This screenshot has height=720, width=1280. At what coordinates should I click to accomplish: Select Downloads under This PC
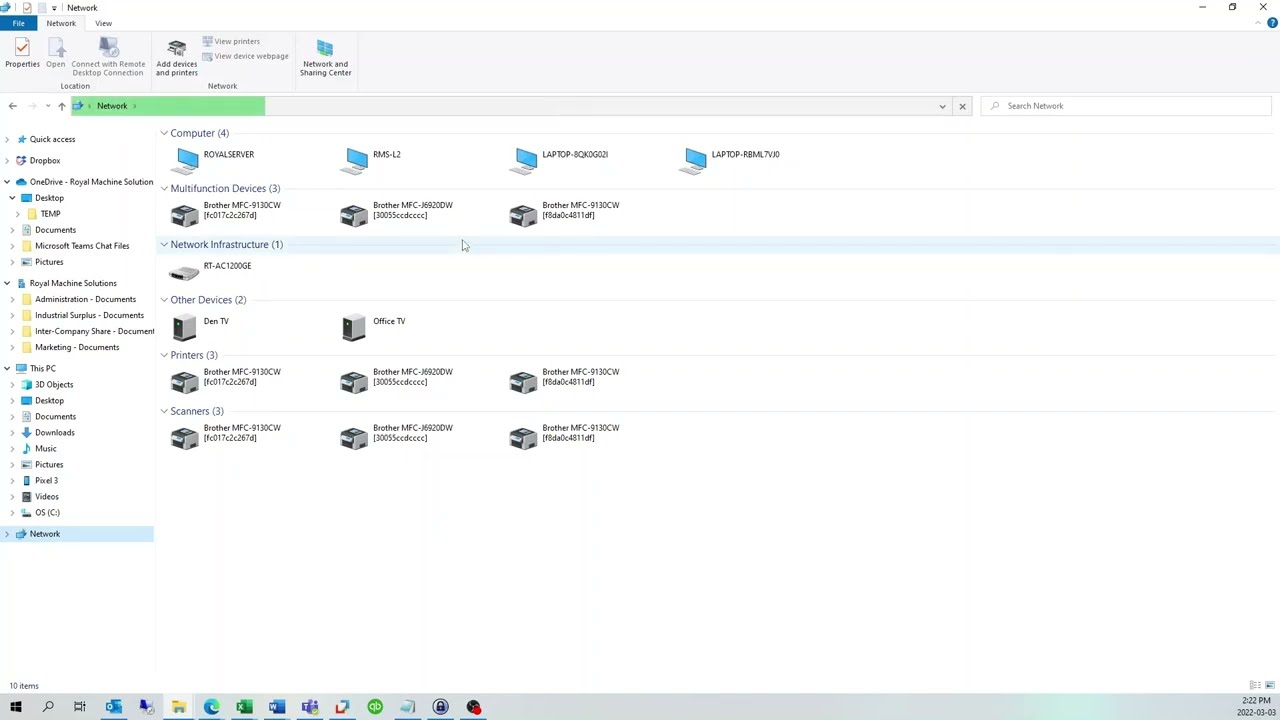coord(55,432)
